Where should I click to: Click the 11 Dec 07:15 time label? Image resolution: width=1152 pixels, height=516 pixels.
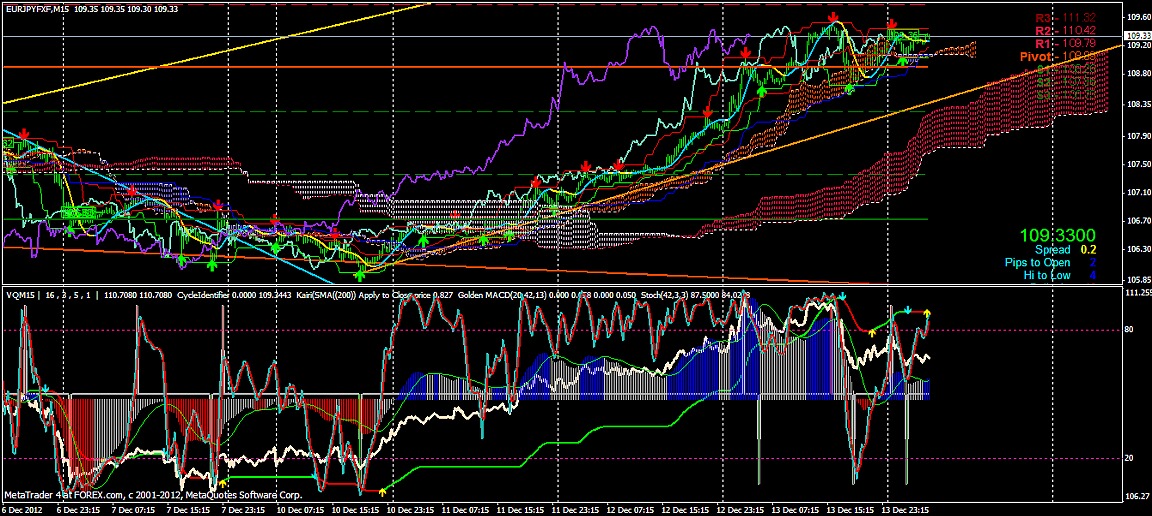pos(464,509)
